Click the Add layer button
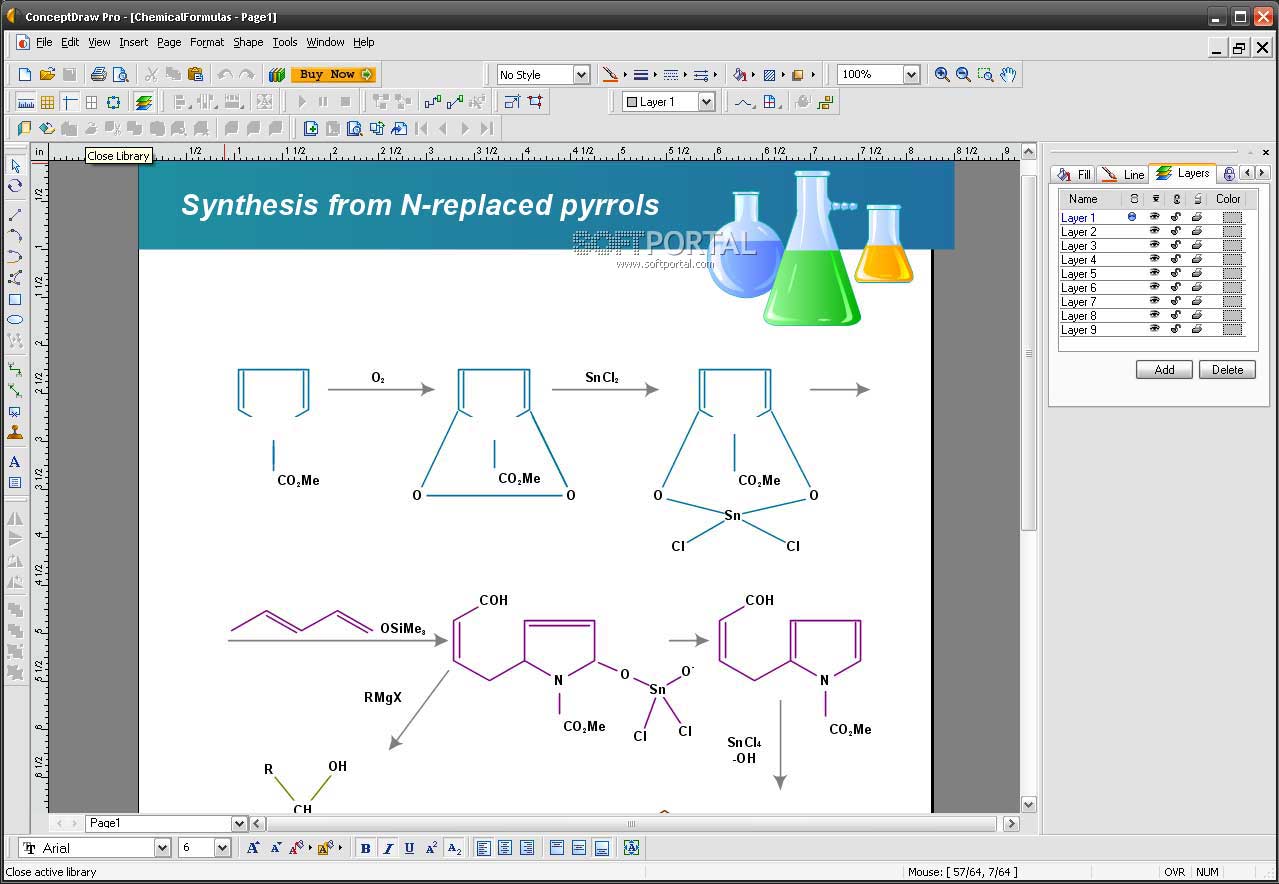Screen dimensions: 1279x884 pyautogui.click(x=1164, y=370)
